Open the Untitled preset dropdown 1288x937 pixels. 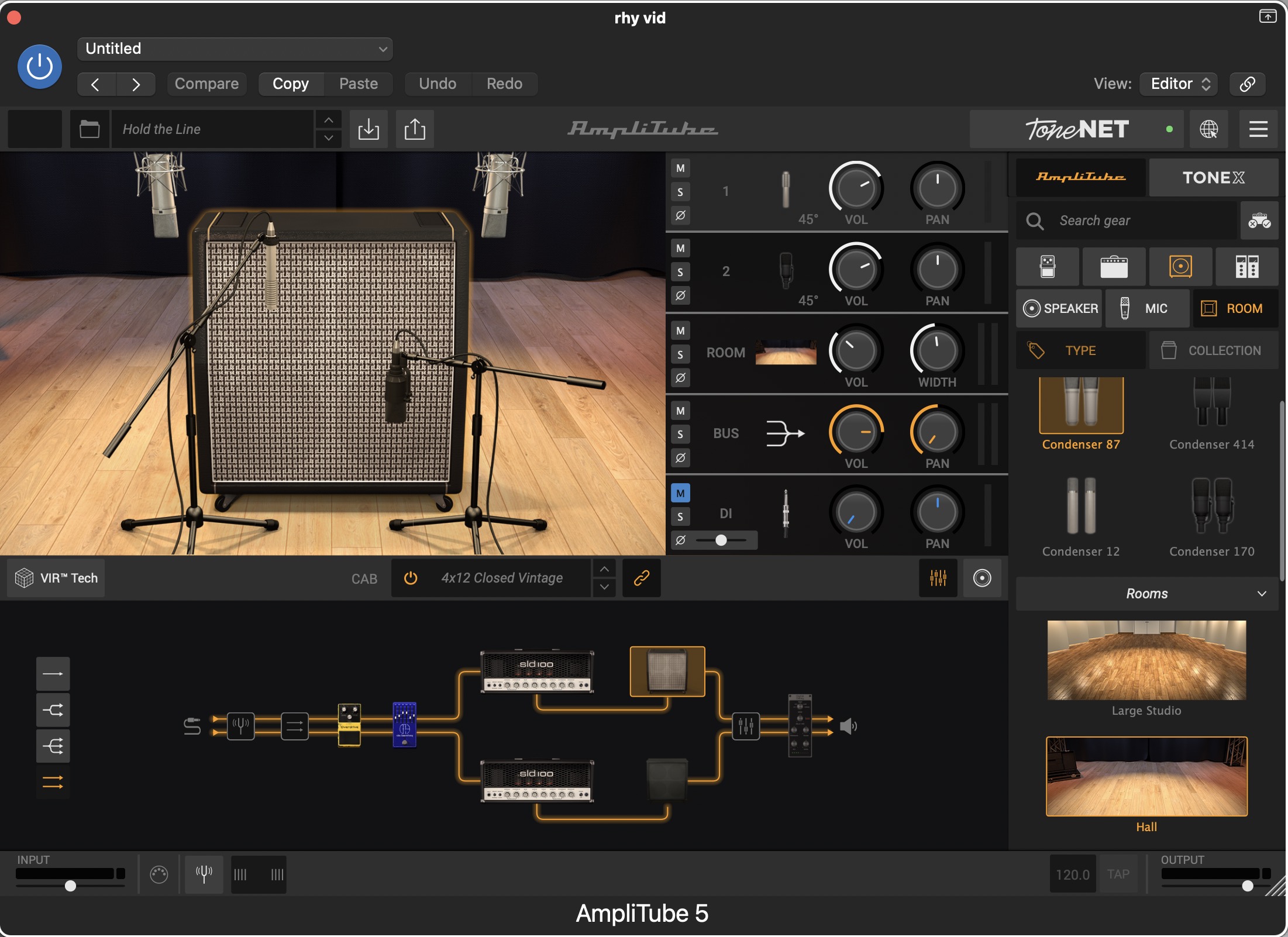pyautogui.click(x=235, y=49)
